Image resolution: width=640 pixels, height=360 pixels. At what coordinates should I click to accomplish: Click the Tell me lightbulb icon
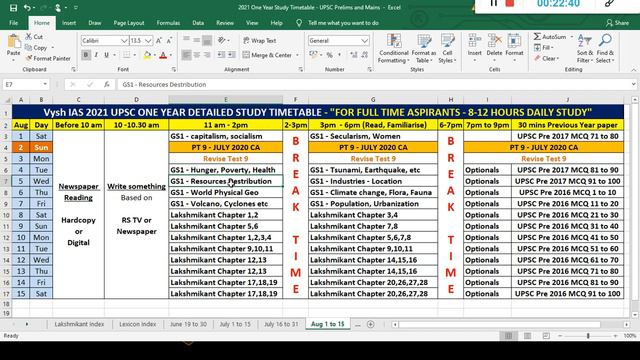[299, 23]
